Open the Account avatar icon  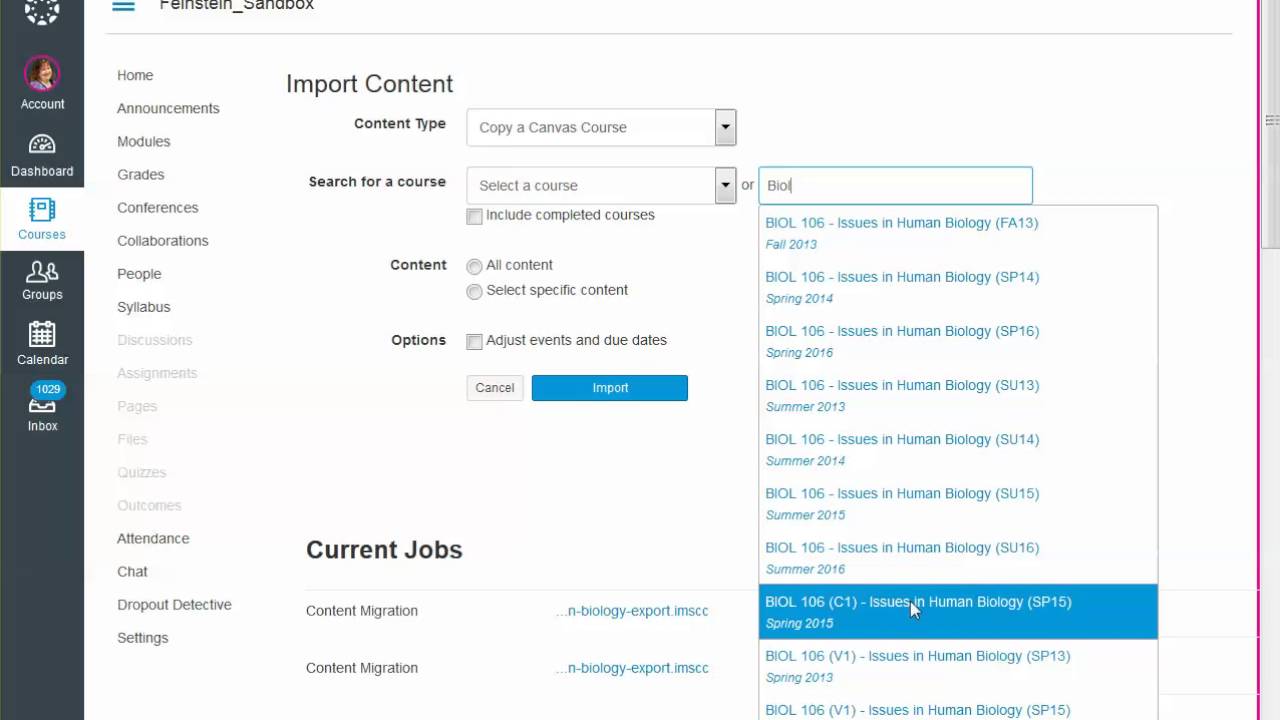(42, 74)
